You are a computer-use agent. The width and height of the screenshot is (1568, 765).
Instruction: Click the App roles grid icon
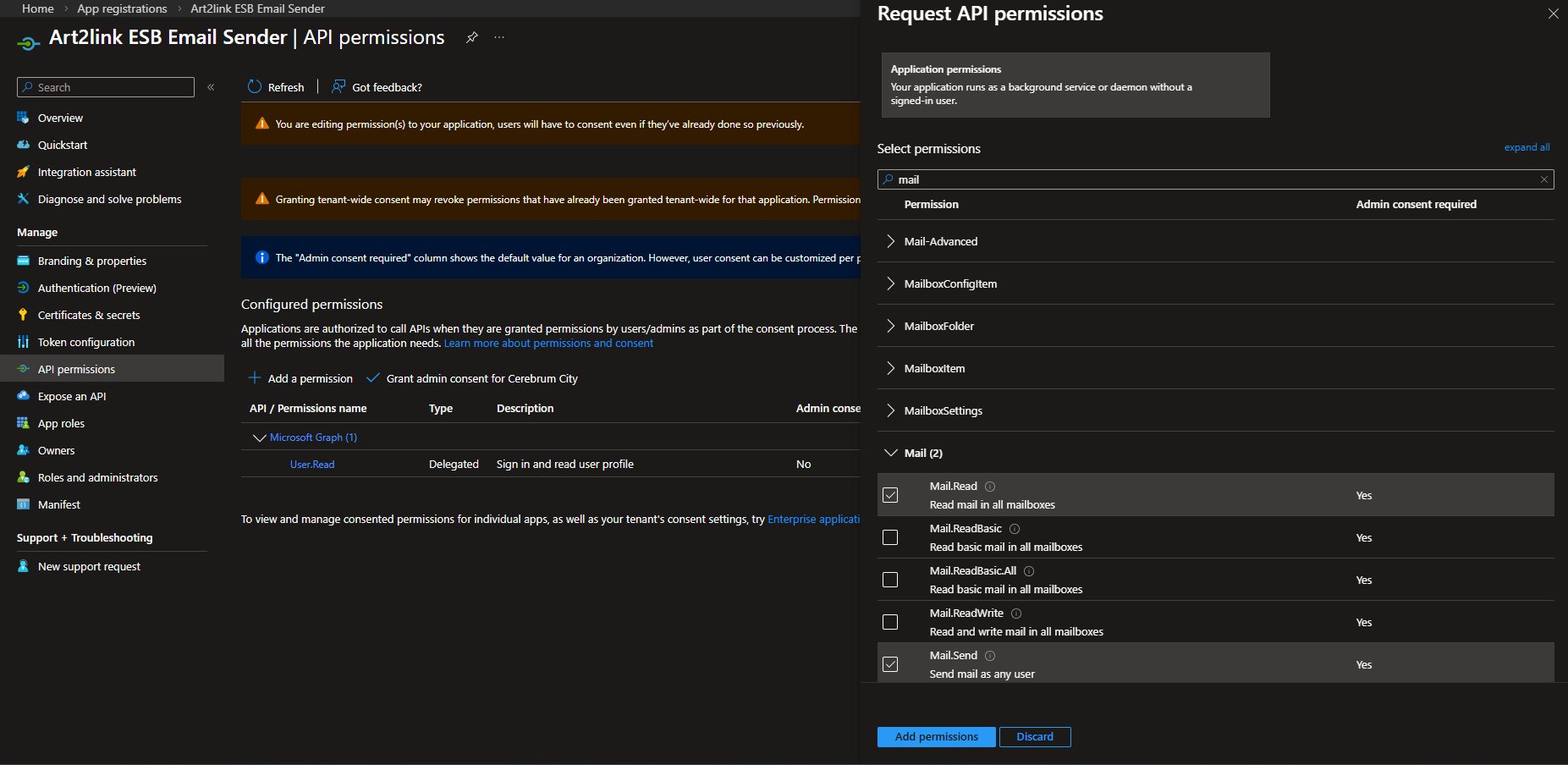(23, 423)
